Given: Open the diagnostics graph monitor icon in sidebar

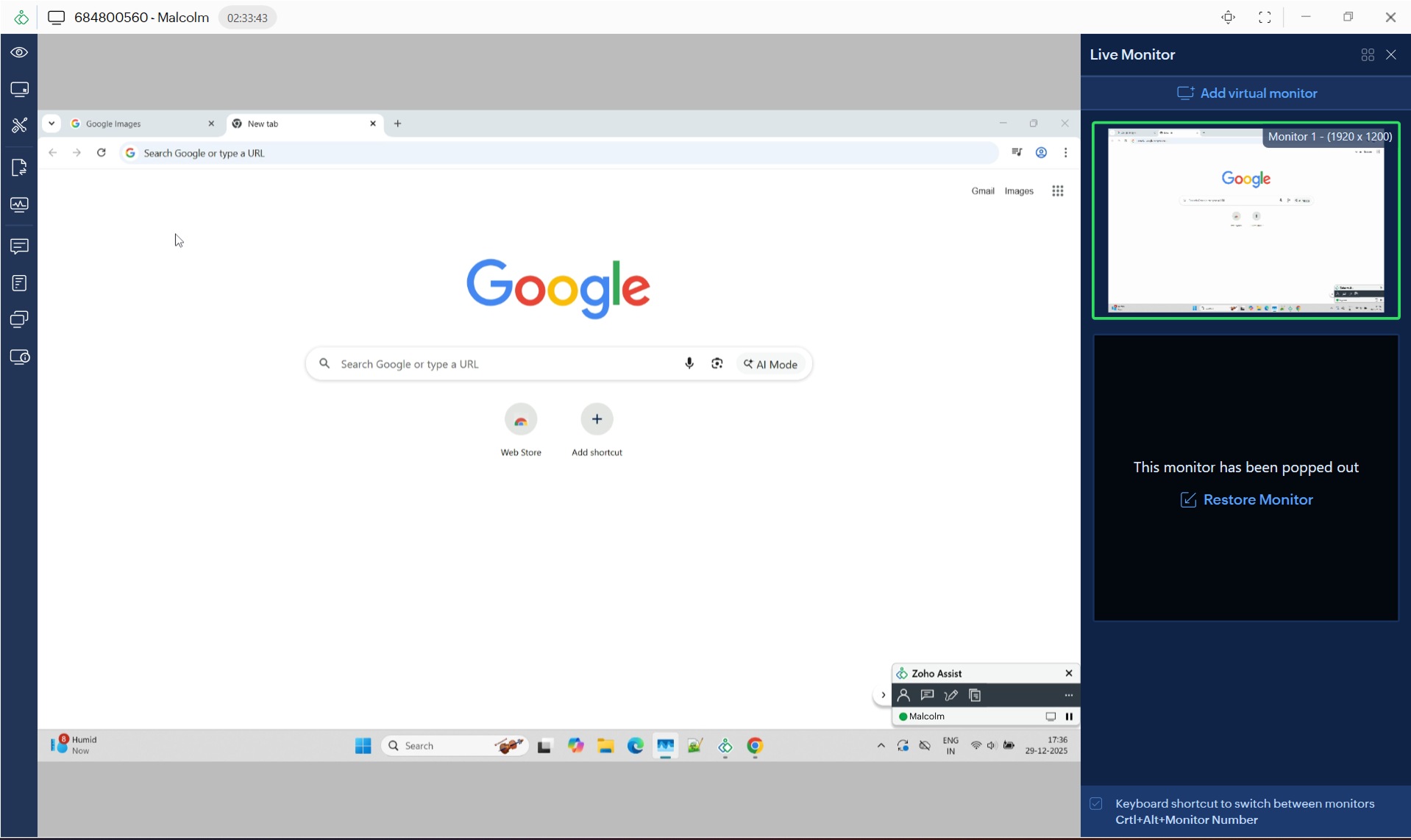Looking at the screenshot, I should (19, 204).
